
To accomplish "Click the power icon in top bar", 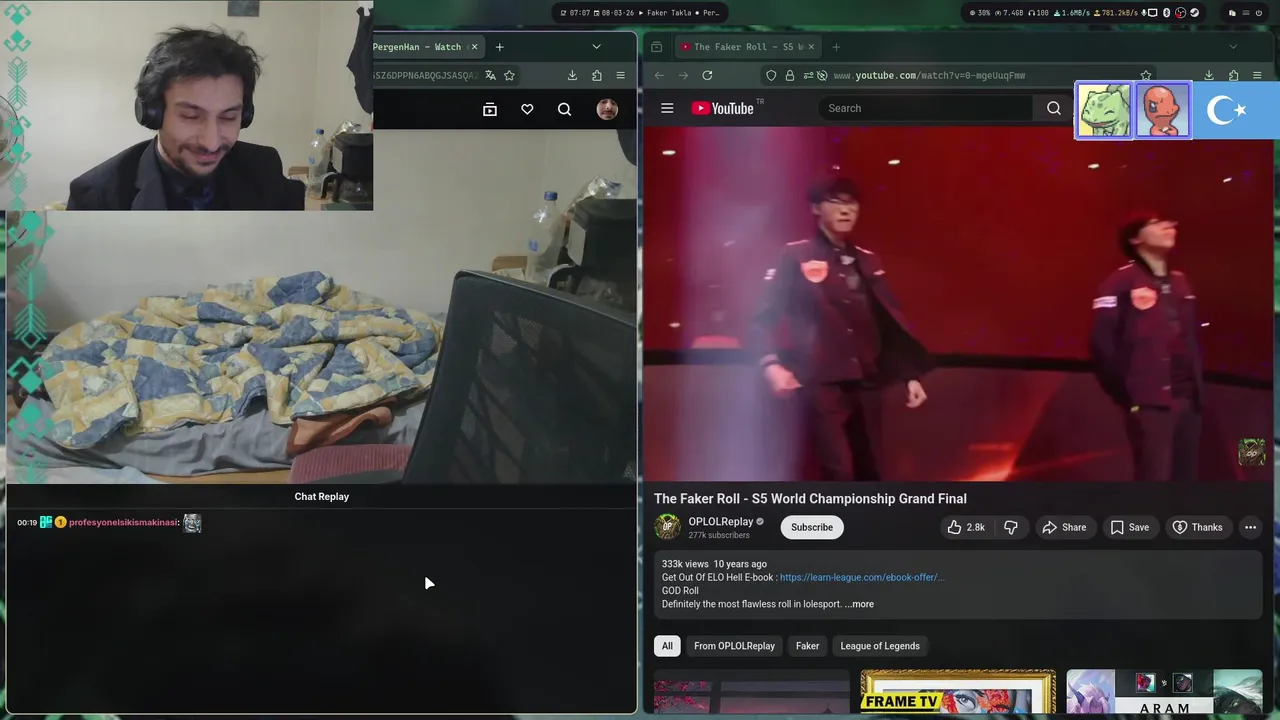I will pos(1259,13).
